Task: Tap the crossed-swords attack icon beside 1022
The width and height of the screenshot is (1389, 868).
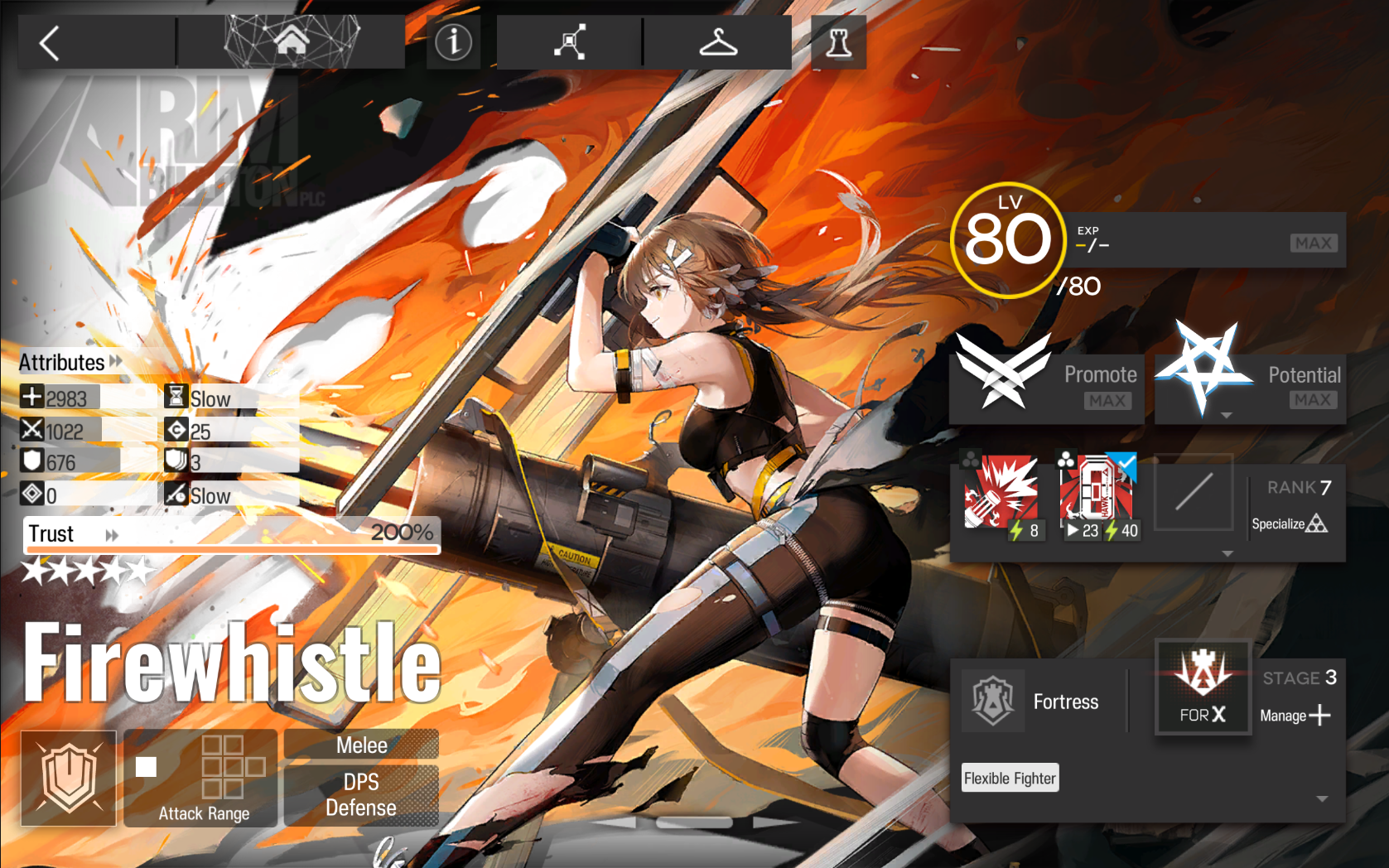Action: pyautogui.click(x=31, y=429)
